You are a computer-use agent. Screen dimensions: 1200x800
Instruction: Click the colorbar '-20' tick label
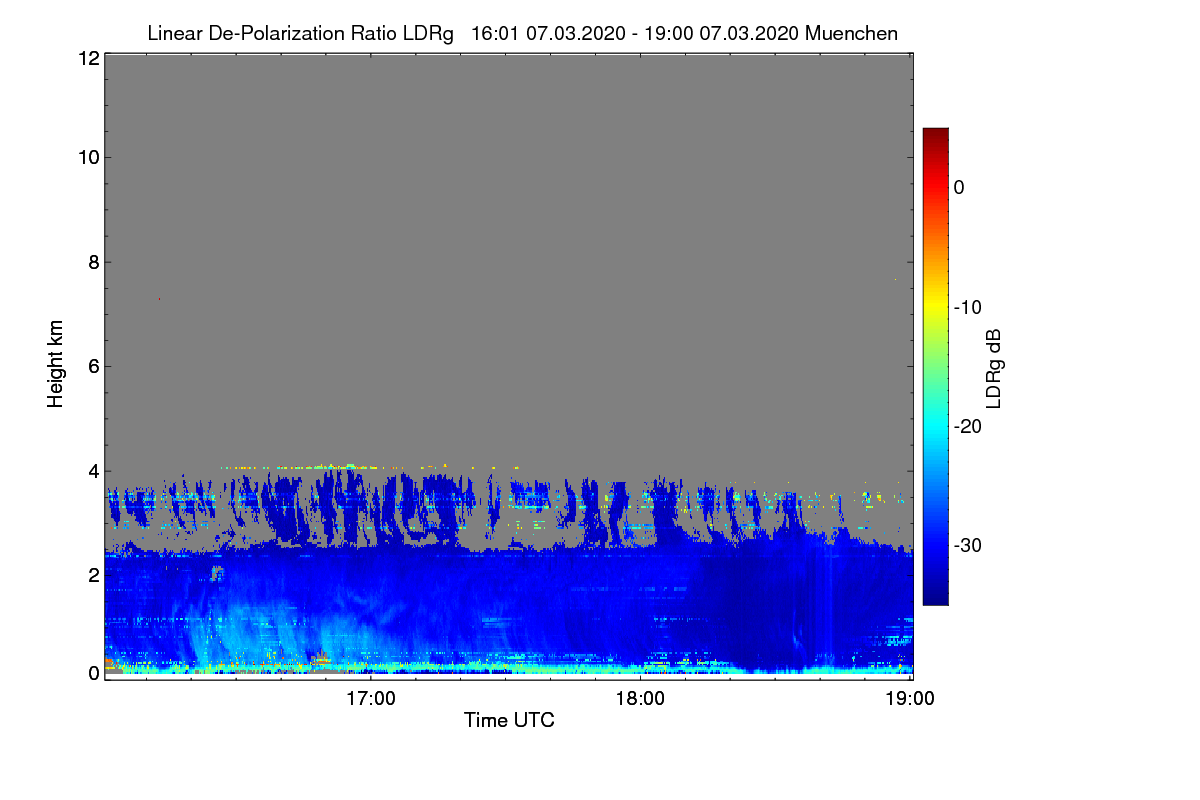tap(968, 426)
